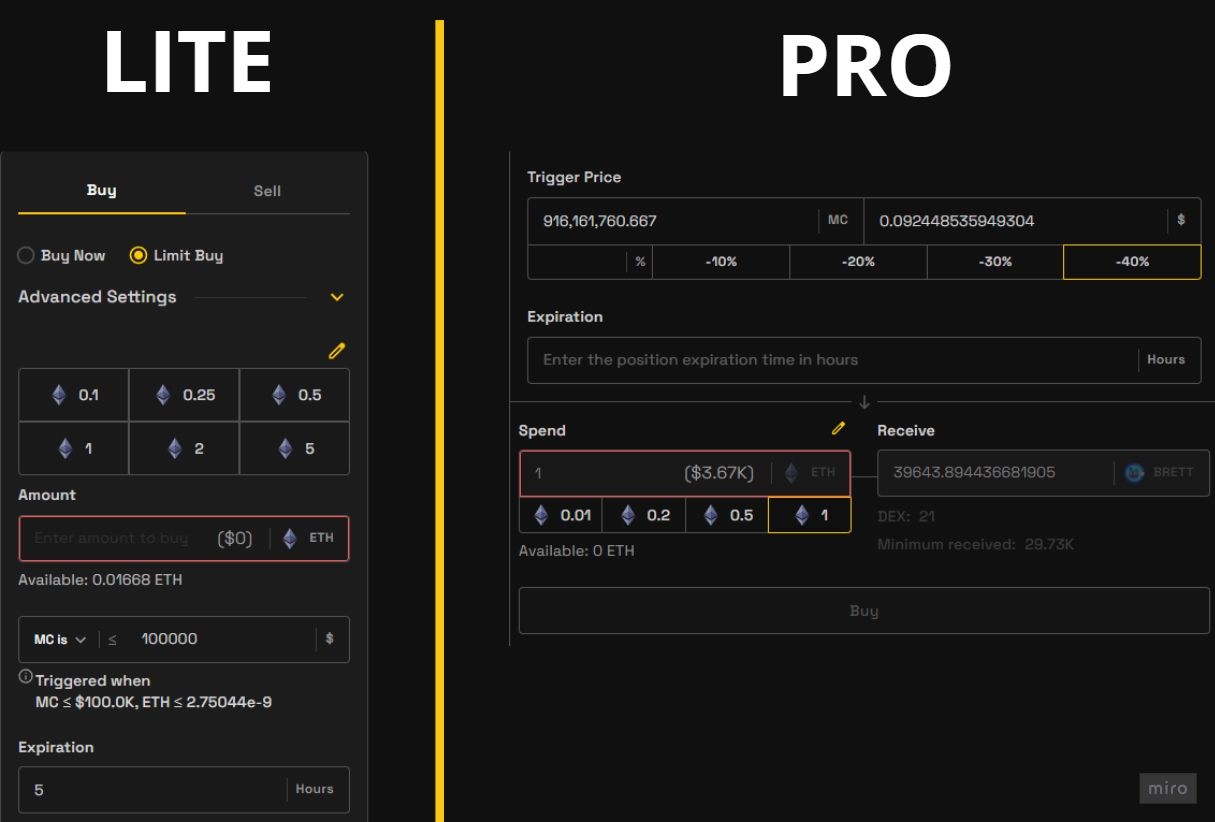
Task: Switch to the Sell tab
Action: 267,191
